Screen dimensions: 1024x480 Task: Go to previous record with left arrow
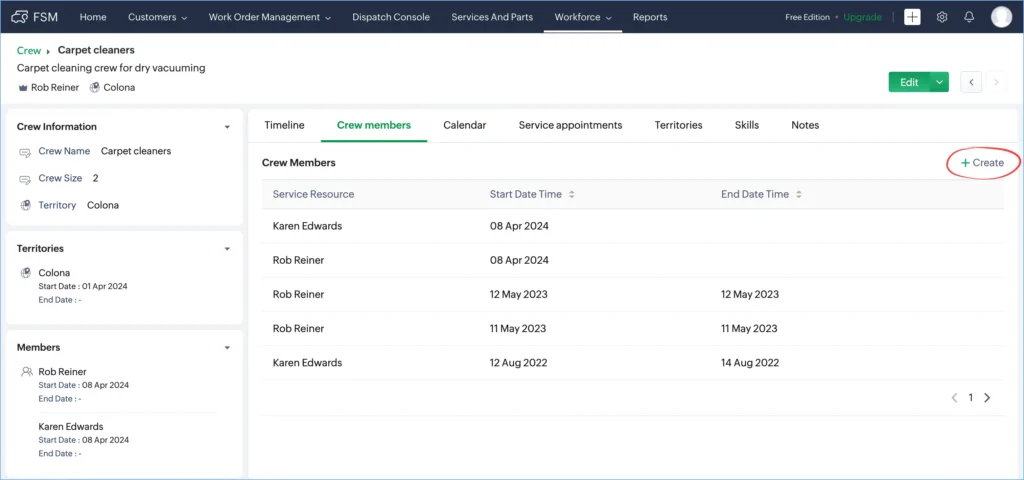(971, 82)
